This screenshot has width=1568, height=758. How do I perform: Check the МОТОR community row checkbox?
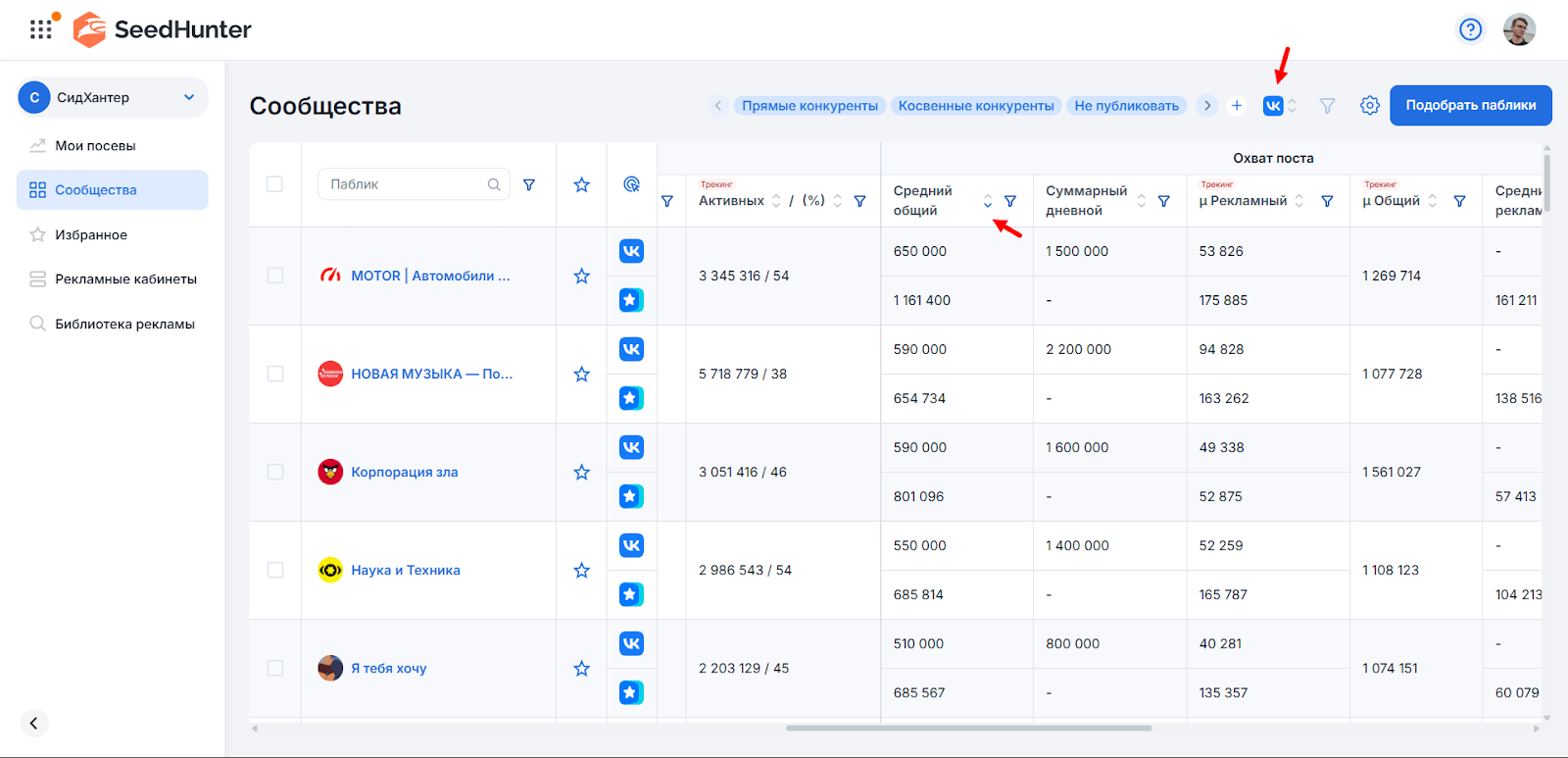tap(275, 277)
